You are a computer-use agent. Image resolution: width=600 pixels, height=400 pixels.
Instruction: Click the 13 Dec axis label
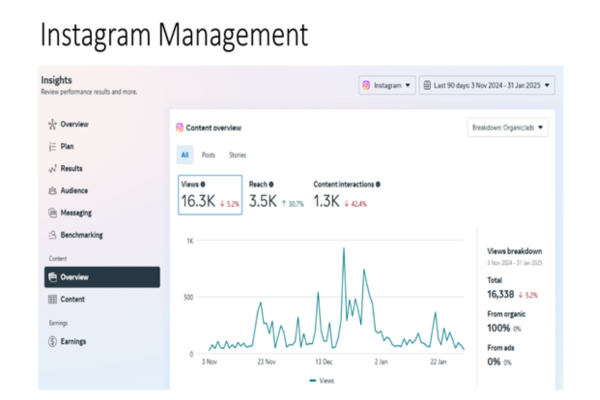click(x=324, y=362)
